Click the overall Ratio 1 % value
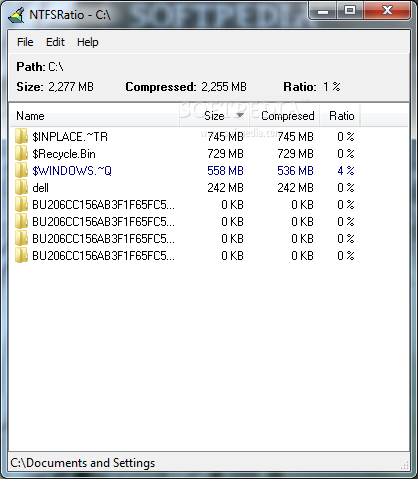418x479 pixels. [x=332, y=87]
